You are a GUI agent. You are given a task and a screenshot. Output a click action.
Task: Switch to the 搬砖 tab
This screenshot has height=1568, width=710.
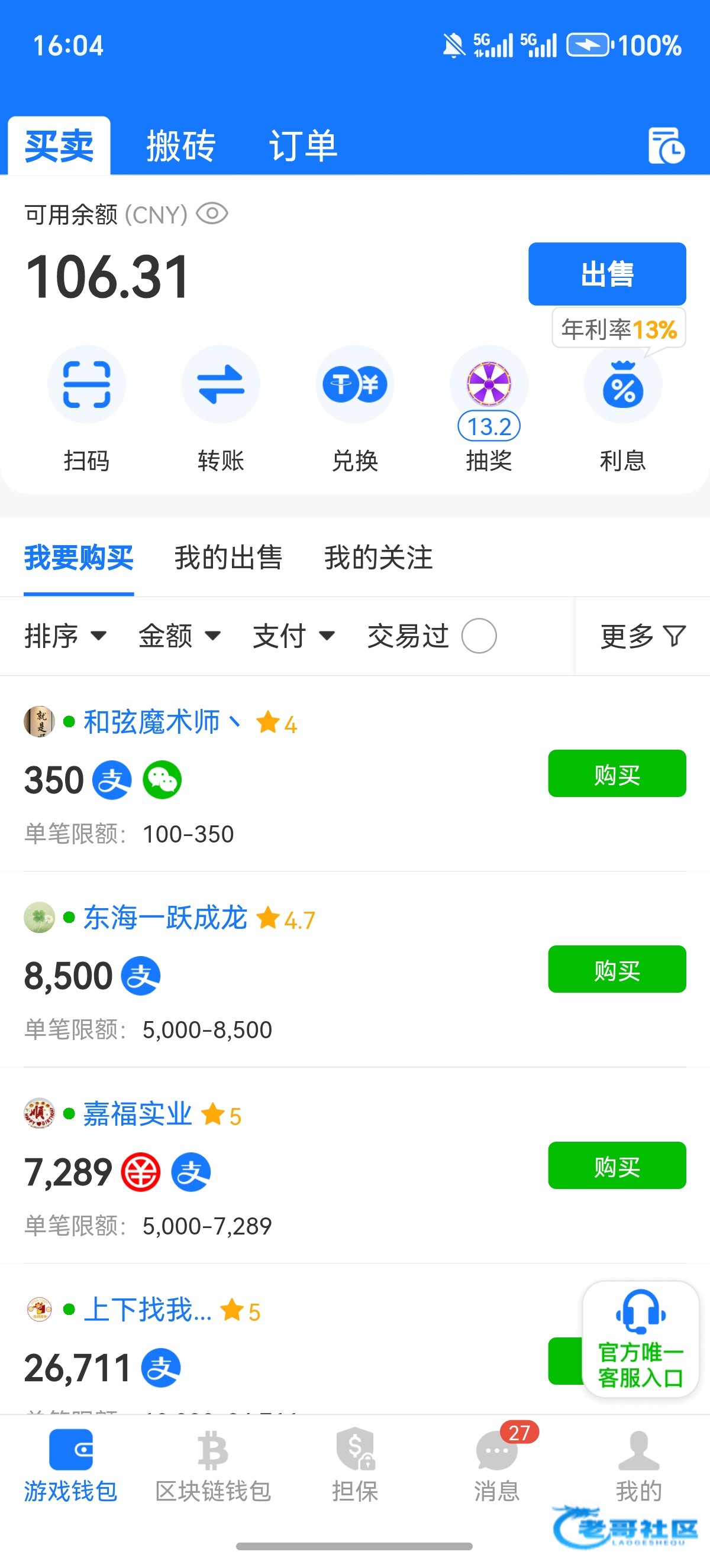click(181, 146)
